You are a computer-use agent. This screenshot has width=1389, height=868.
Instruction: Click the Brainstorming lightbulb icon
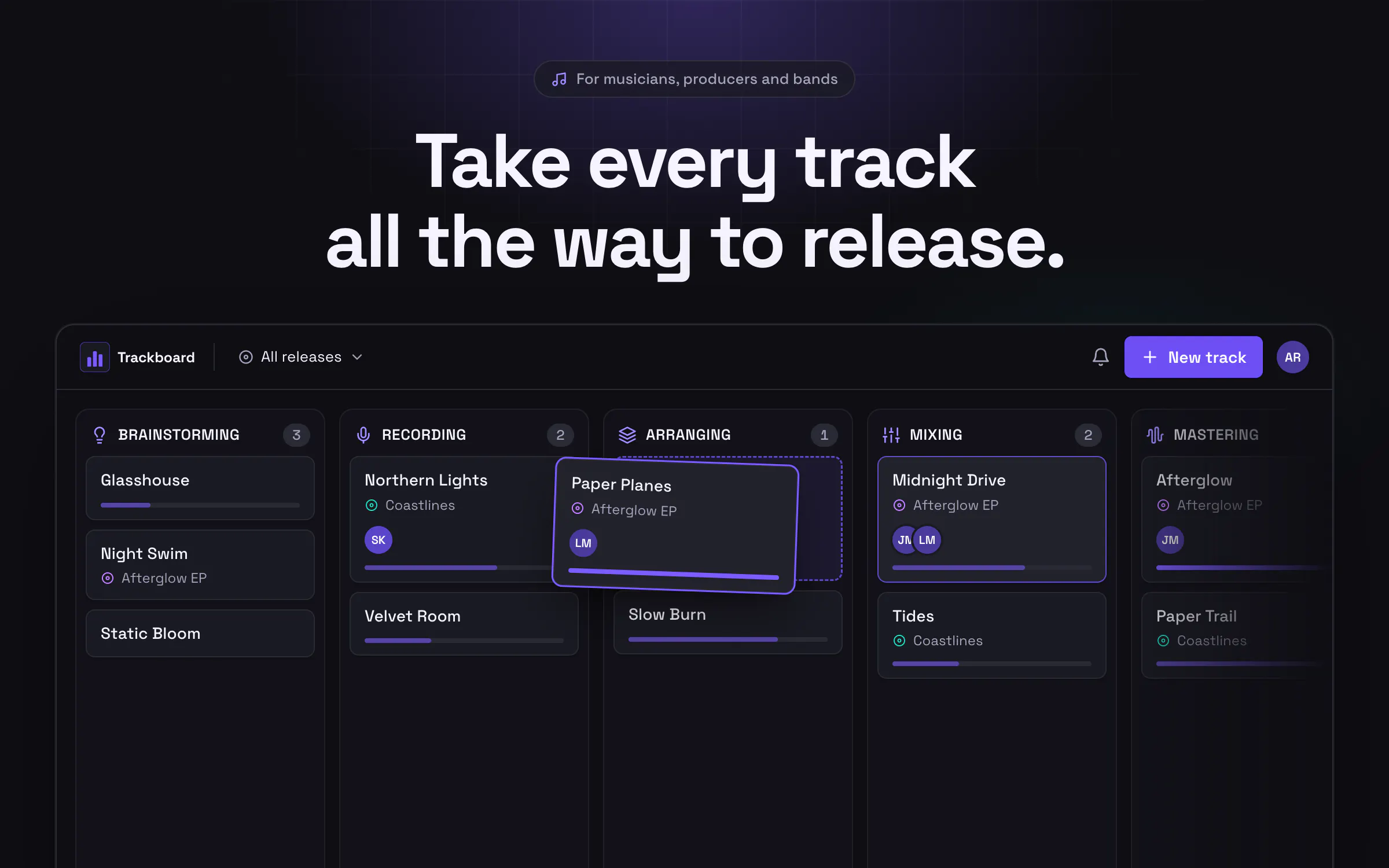coord(100,435)
